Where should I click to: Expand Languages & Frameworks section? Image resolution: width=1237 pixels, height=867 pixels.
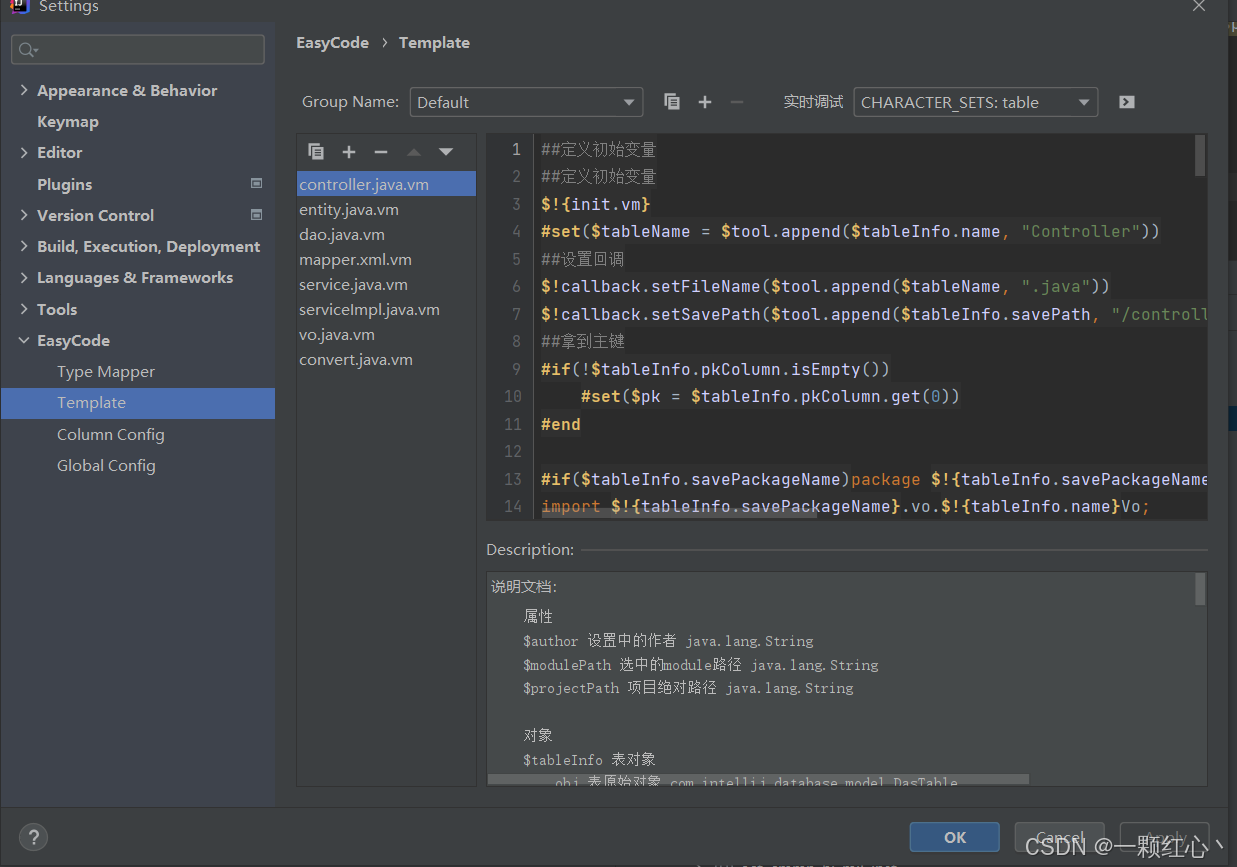click(x=24, y=277)
